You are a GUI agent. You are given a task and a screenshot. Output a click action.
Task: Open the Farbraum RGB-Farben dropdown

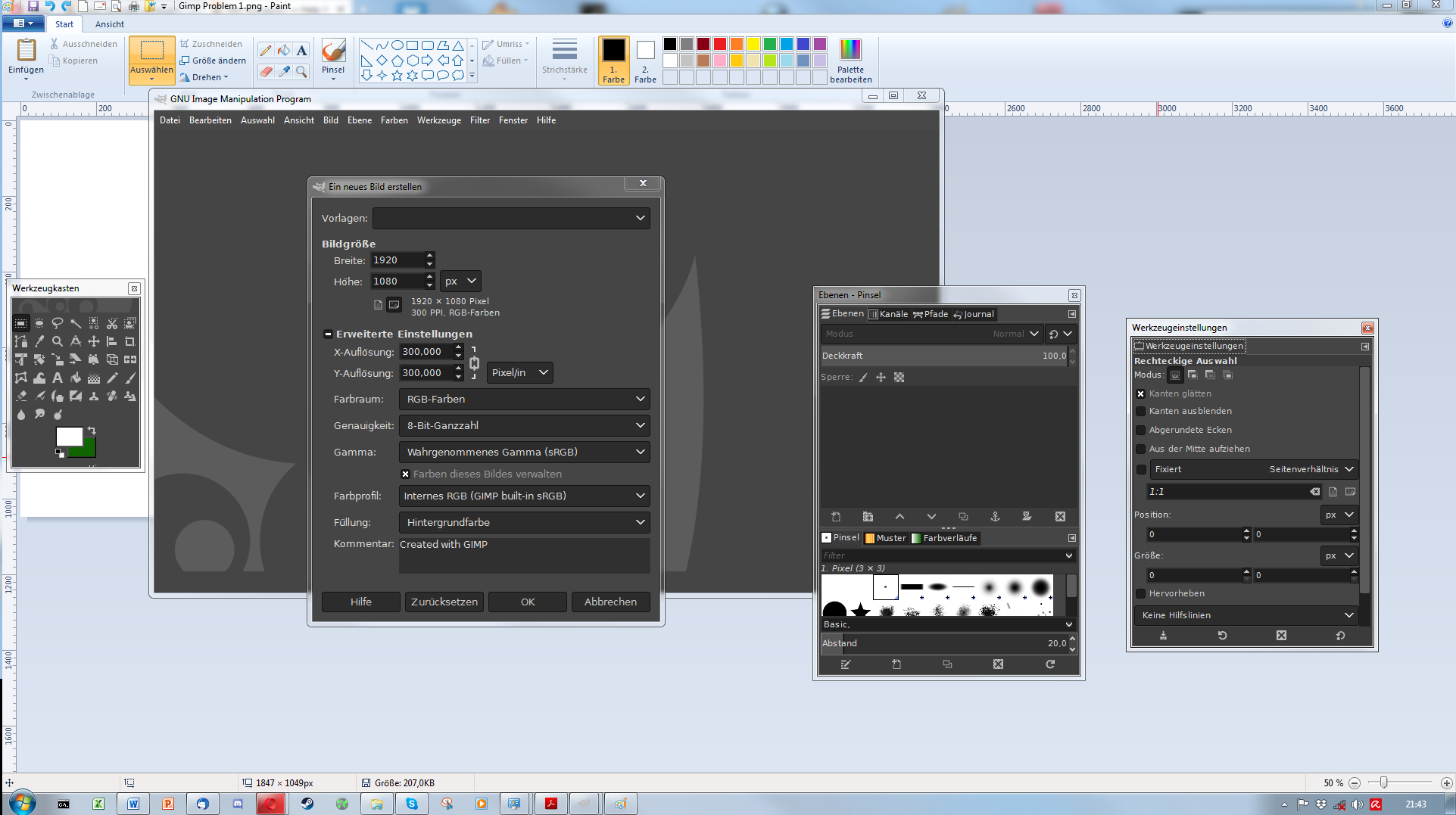point(524,399)
